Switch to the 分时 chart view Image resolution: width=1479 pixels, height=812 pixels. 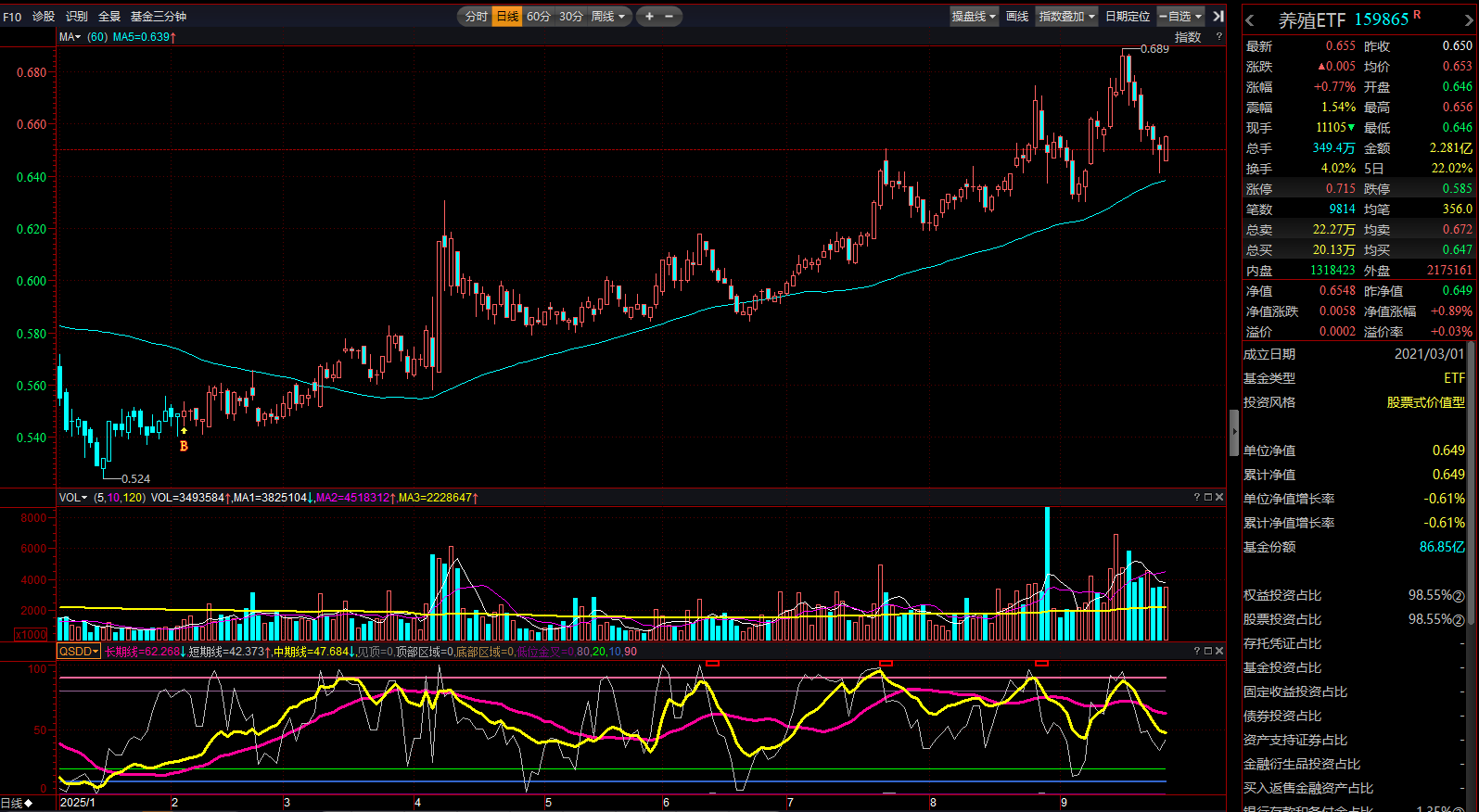click(x=476, y=17)
